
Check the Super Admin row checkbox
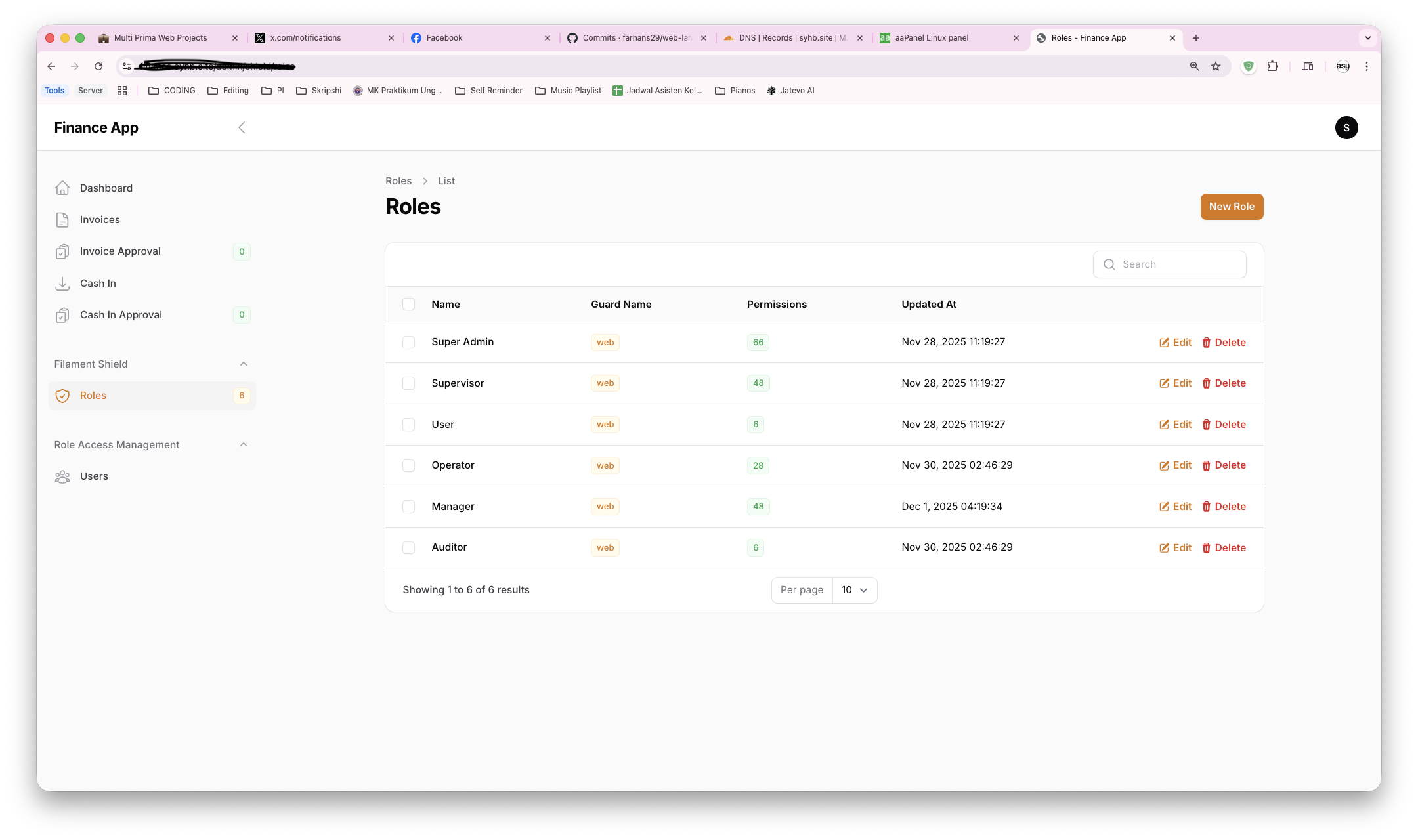[x=408, y=343]
